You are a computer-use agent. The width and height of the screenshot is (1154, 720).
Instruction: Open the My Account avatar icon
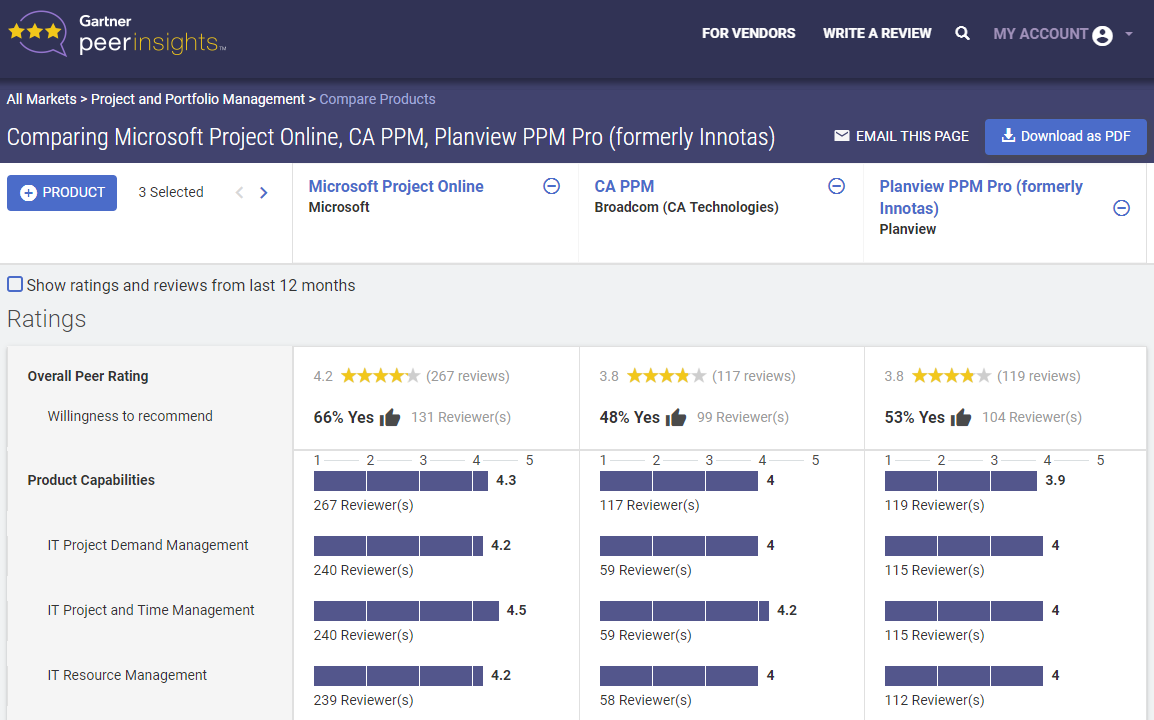click(x=1102, y=35)
